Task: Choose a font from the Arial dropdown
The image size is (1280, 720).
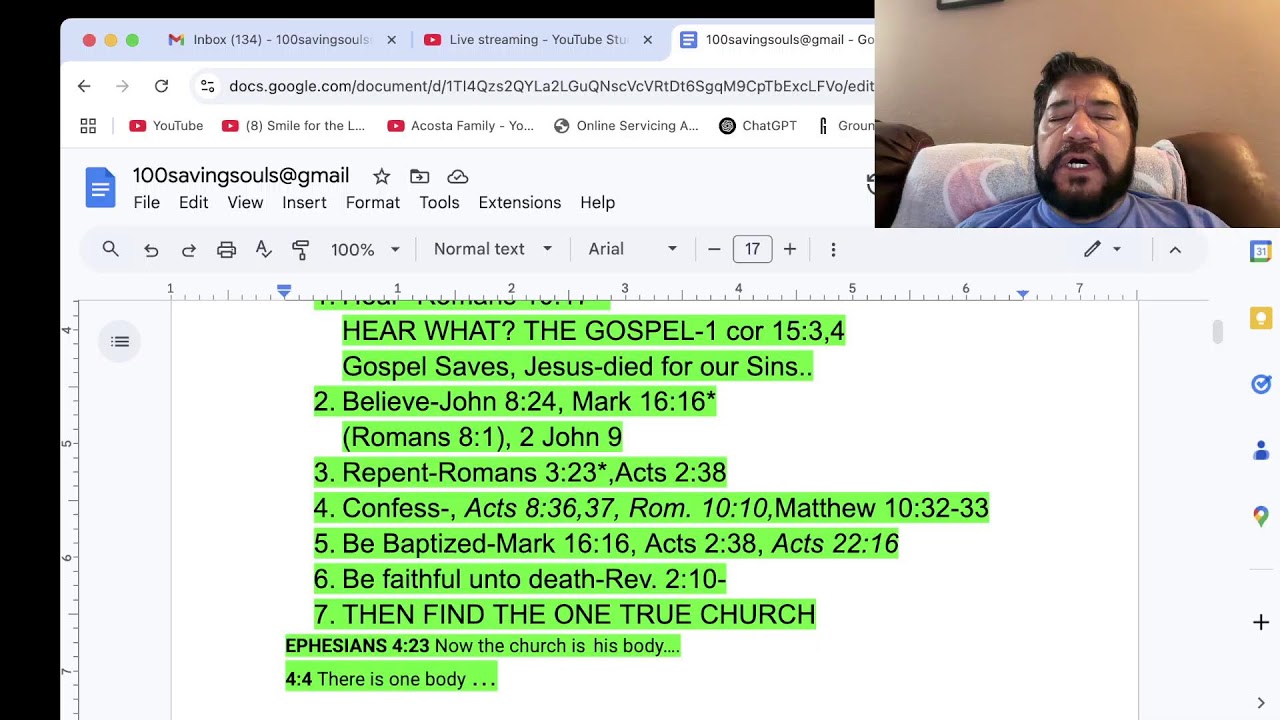Action: pos(632,249)
